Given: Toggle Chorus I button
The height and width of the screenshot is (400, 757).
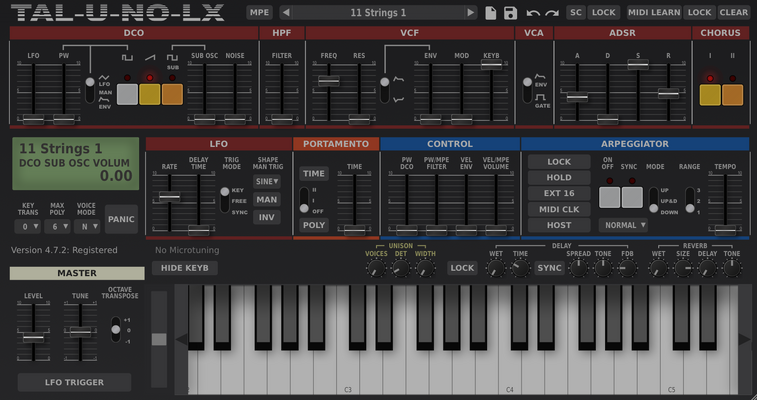Looking at the screenshot, I should [x=710, y=95].
